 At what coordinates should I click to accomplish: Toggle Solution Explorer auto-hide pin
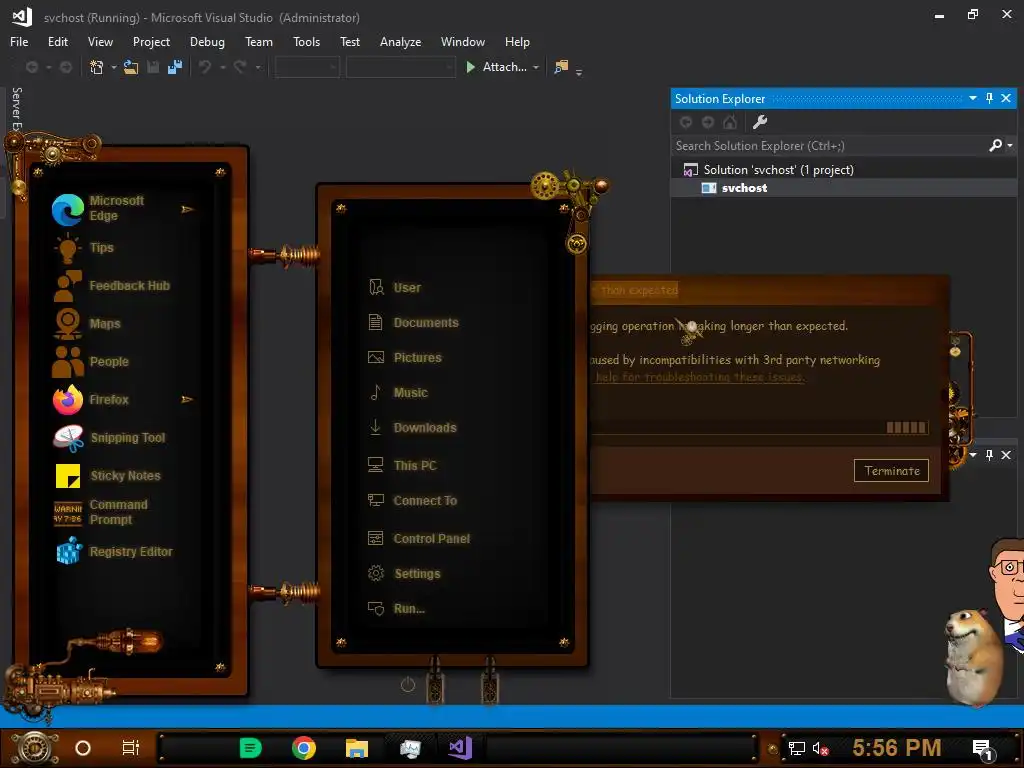(x=989, y=98)
